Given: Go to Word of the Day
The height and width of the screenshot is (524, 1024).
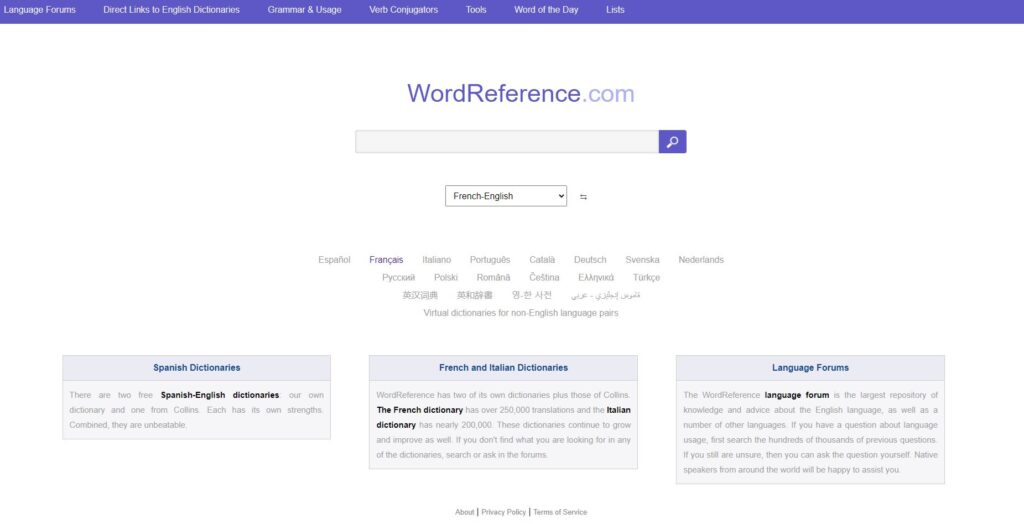Looking at the screenshot, I should click(x=546, y=10).
